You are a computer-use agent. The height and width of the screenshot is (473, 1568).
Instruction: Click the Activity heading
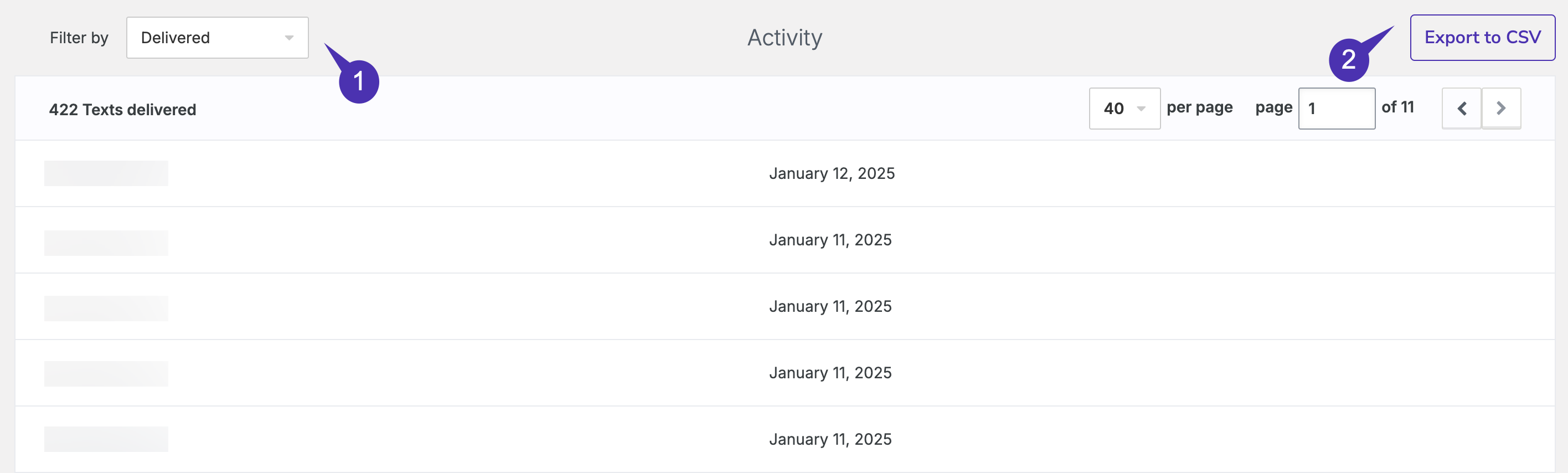pos(785,38)
